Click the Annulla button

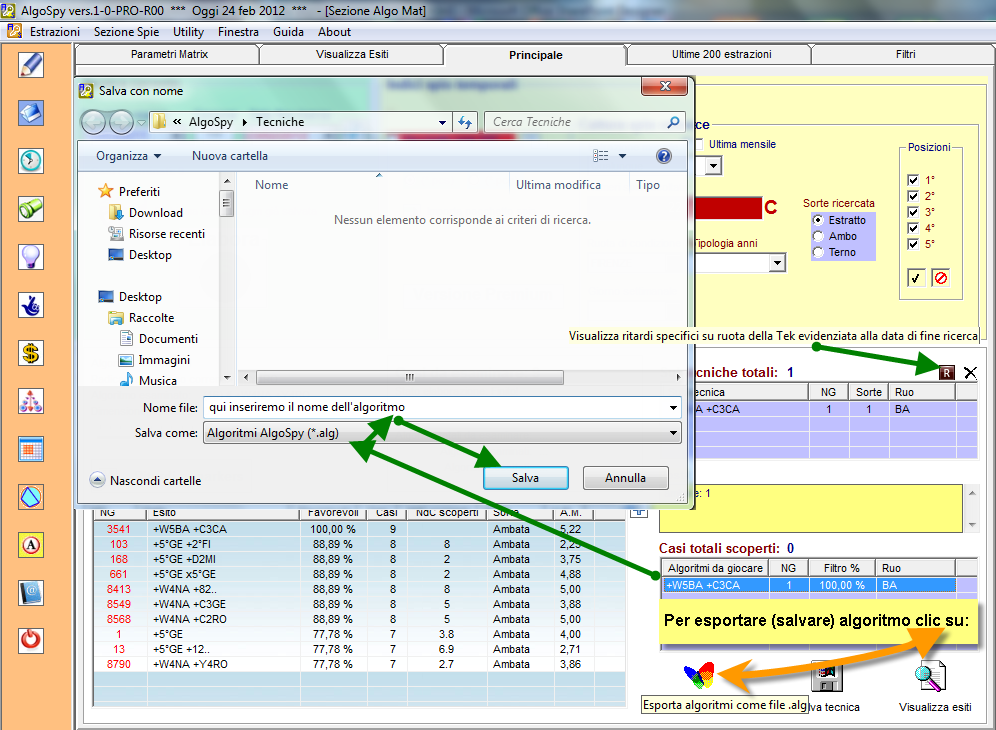pyautogui.click(x=625, y=478)
